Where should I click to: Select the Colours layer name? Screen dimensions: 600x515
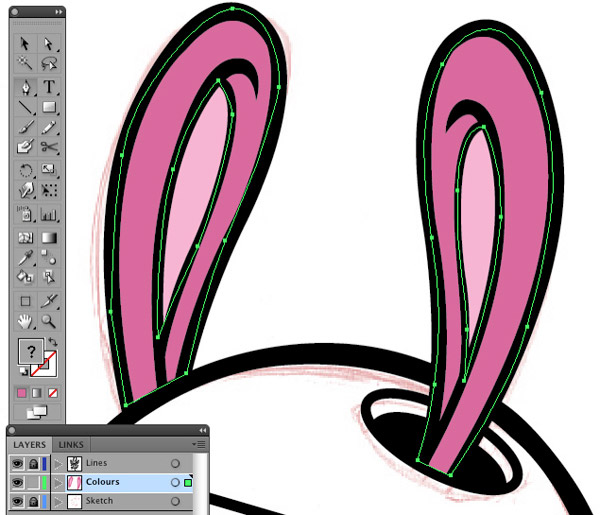click(103, 482)
